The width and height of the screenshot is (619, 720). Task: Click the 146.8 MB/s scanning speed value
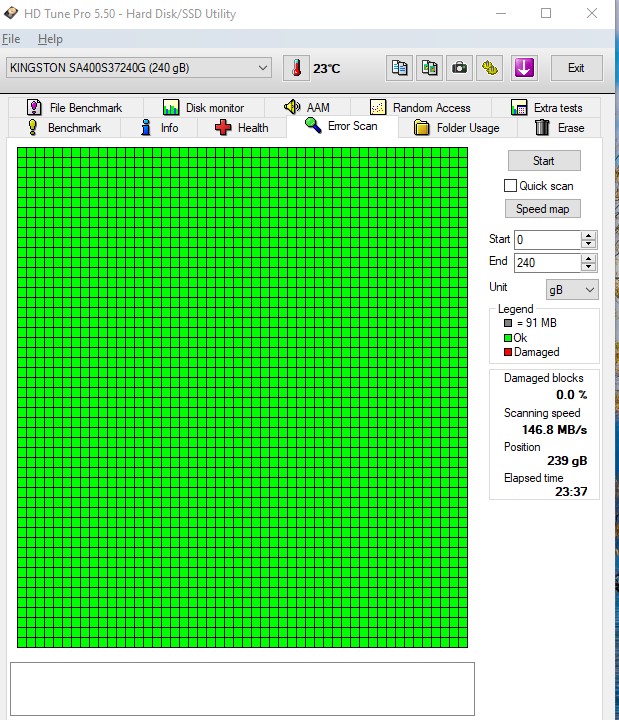(554, 430)
